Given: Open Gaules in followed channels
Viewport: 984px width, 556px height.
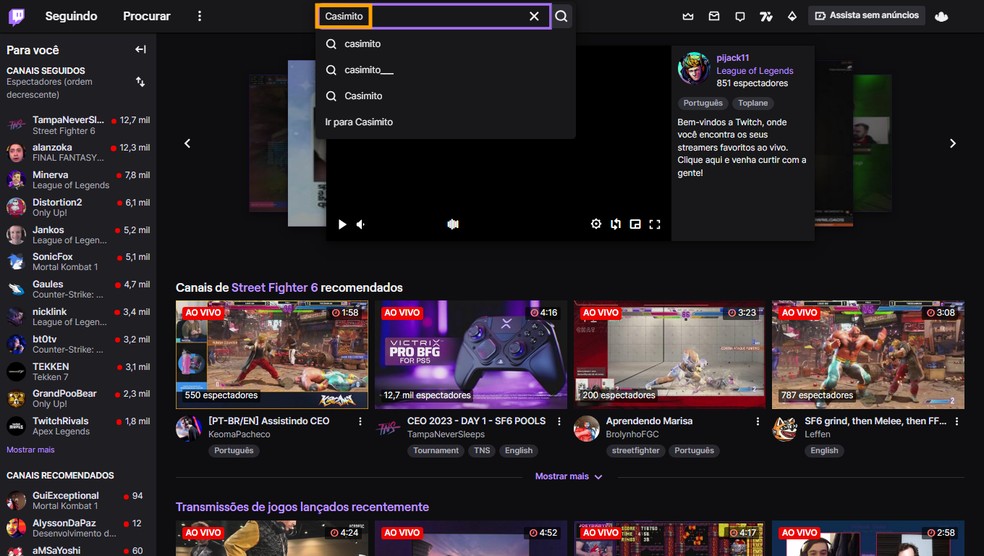Looking at the screenshot, I should click(x=78, y=289).
